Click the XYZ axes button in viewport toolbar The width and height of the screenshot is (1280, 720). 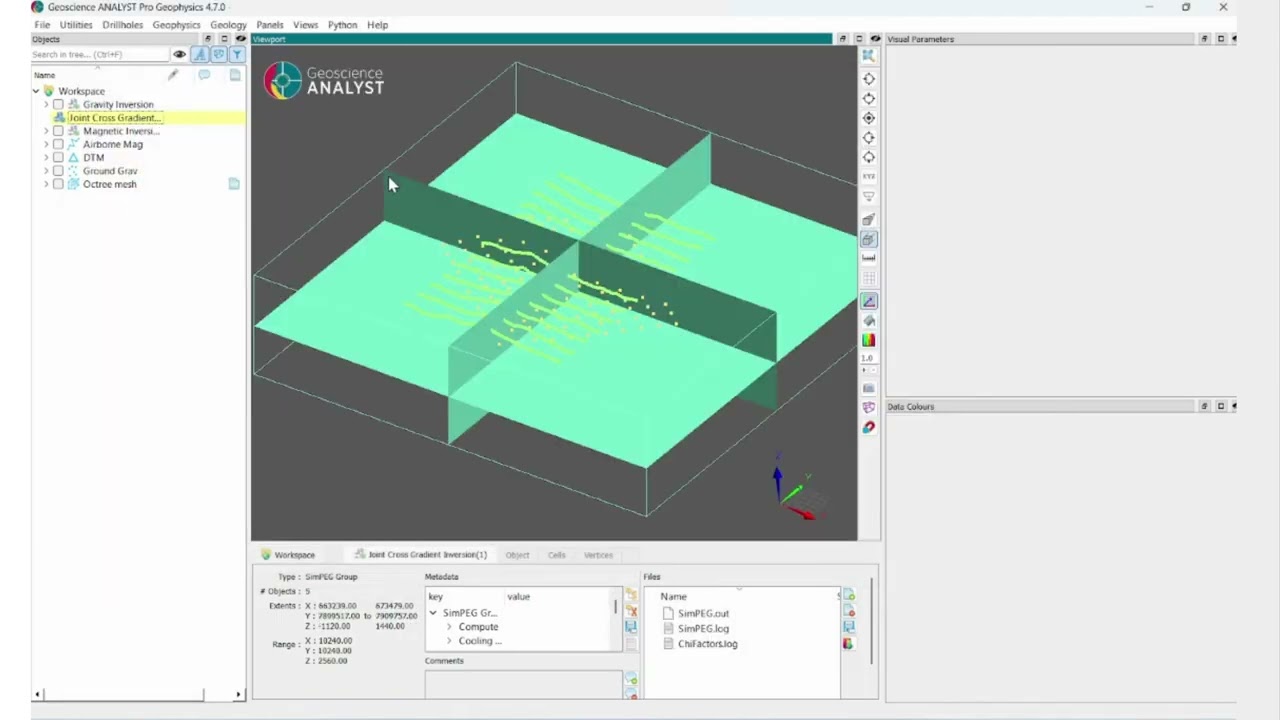tap(868, 177)
